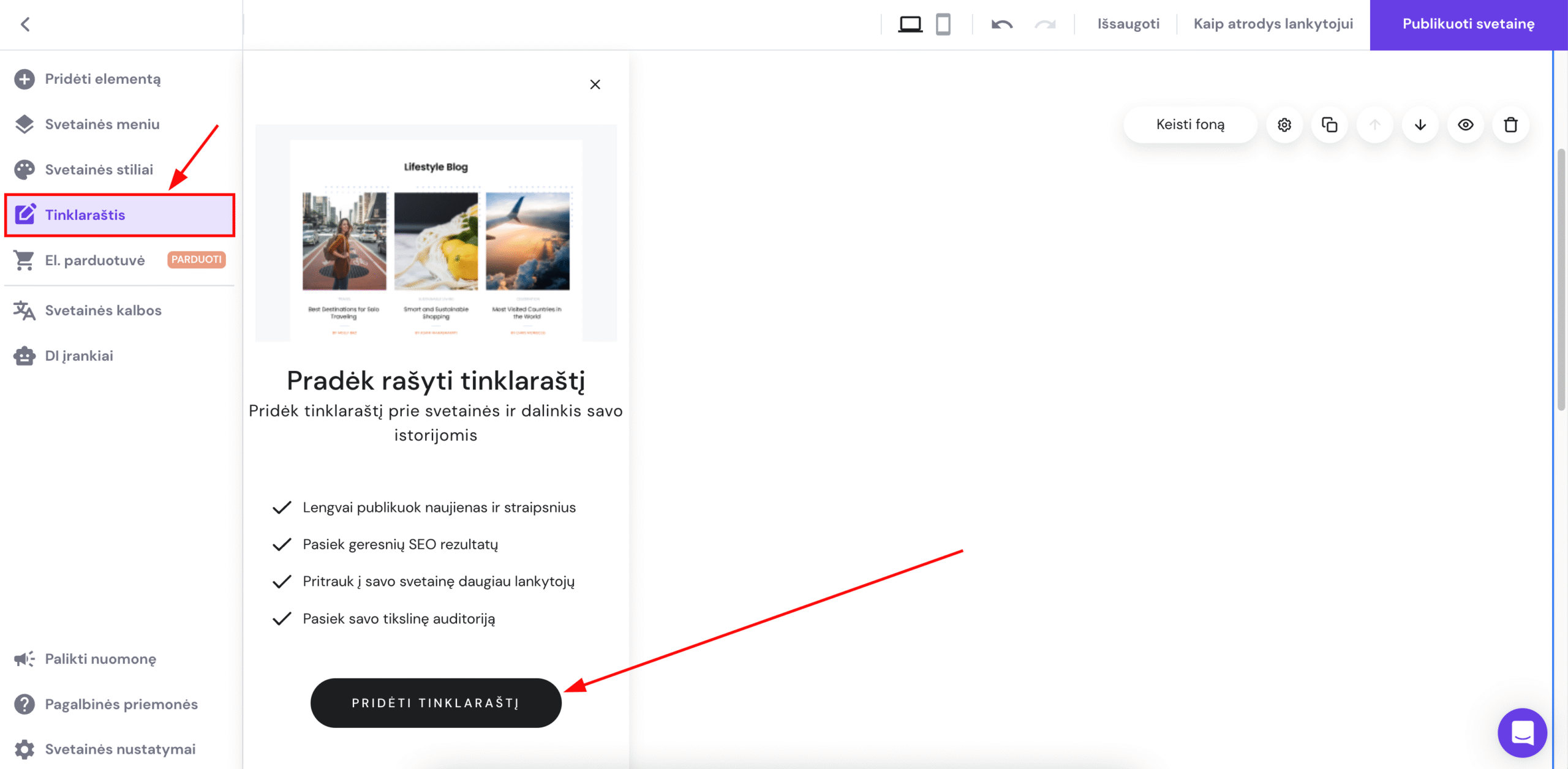This screenshot has width=1568, height=769.
Task: Close the blog panel with X
Action: pos(595,84)
